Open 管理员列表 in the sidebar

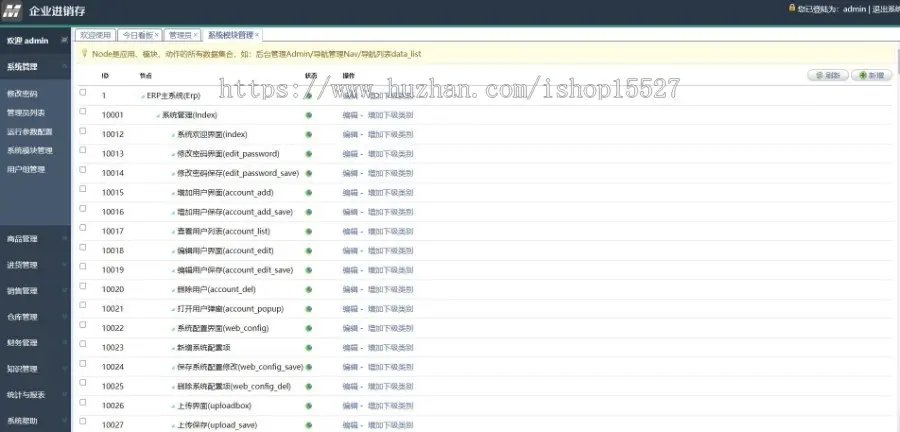pyautogui.click(x=26, y=112)
